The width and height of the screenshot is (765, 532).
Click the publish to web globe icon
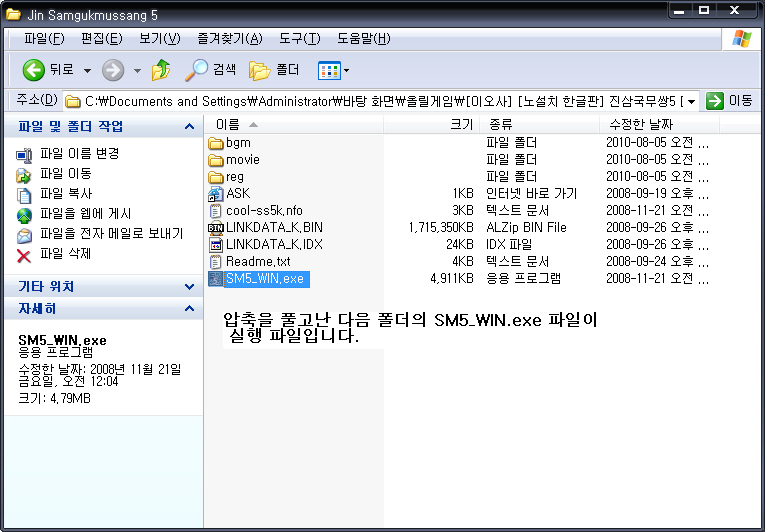click(x=24, y=215)
